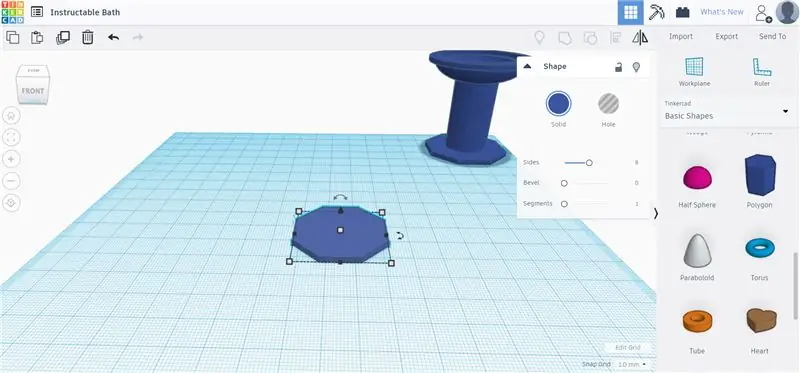Click the shapes panel scrollbar
Image resolution: width=800 pixels, height=373 pixels.
coord(796,286)
